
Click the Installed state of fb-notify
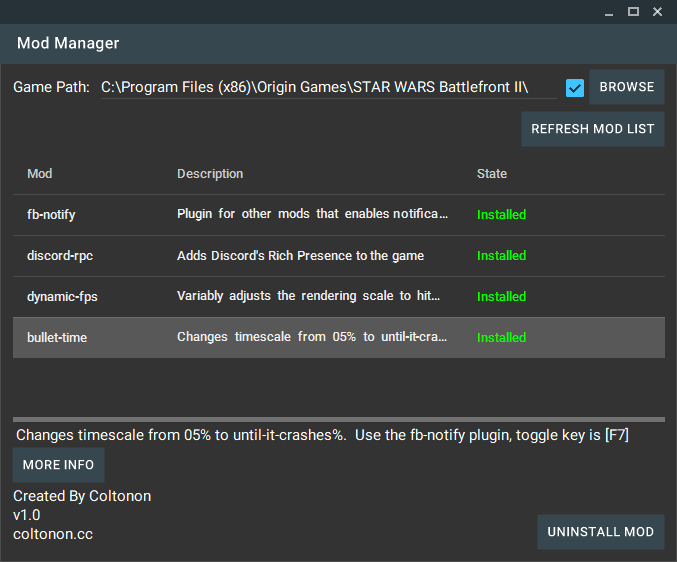pyautogui.click(x=501, y=215)
